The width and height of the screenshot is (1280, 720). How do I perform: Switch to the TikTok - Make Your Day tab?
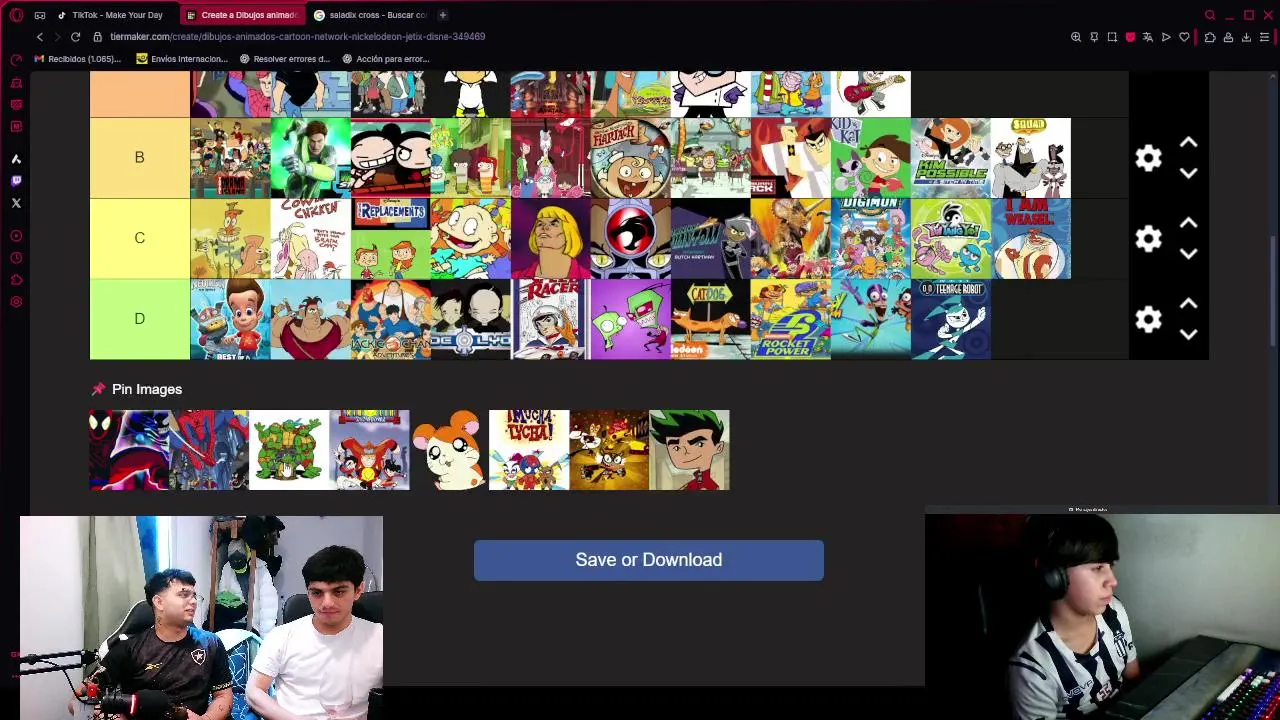coord(110,15)
